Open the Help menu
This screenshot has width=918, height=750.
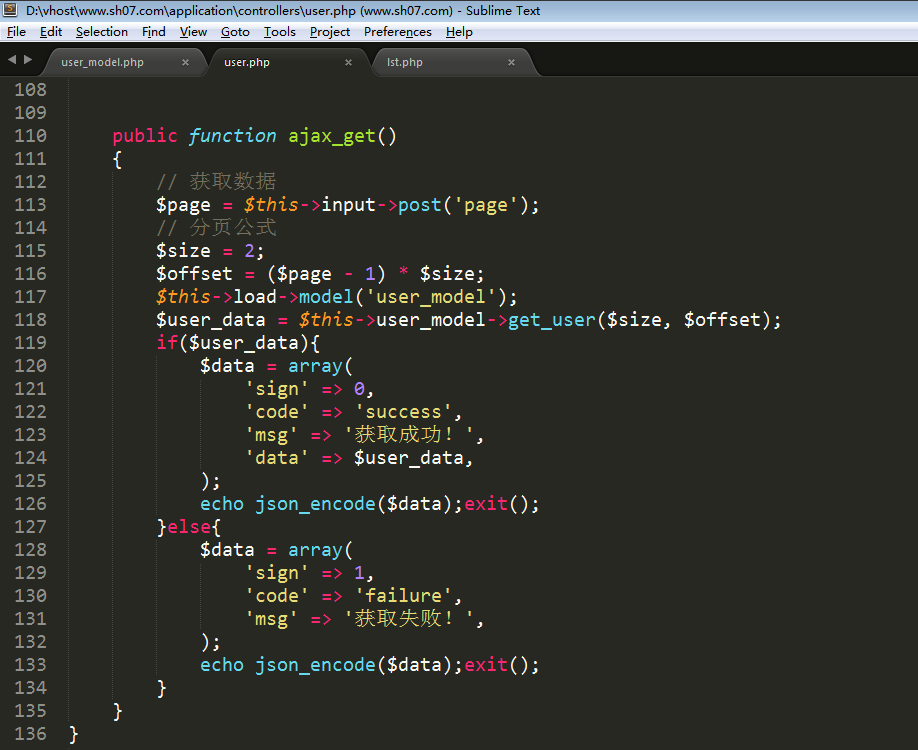tap(459, 32)
